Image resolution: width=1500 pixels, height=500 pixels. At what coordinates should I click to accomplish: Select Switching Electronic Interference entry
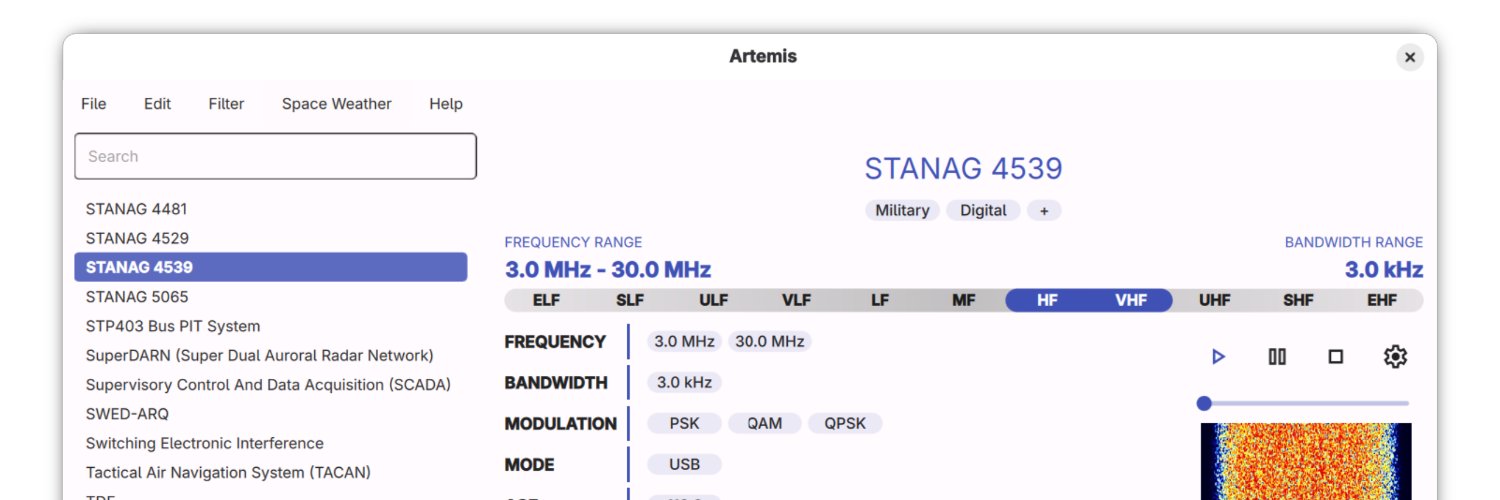[271, 443]
